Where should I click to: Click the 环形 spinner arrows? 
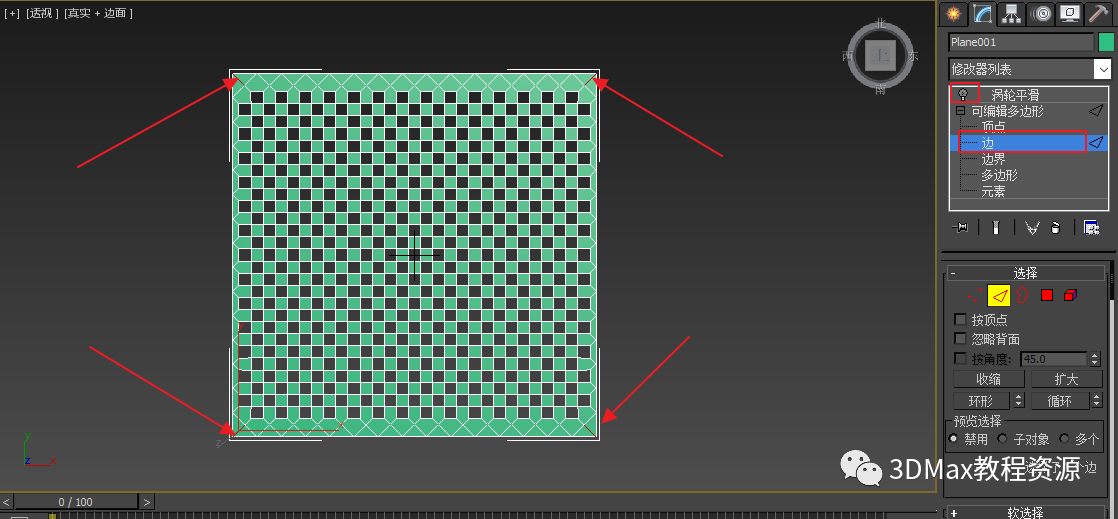(x=1019, y=401)
